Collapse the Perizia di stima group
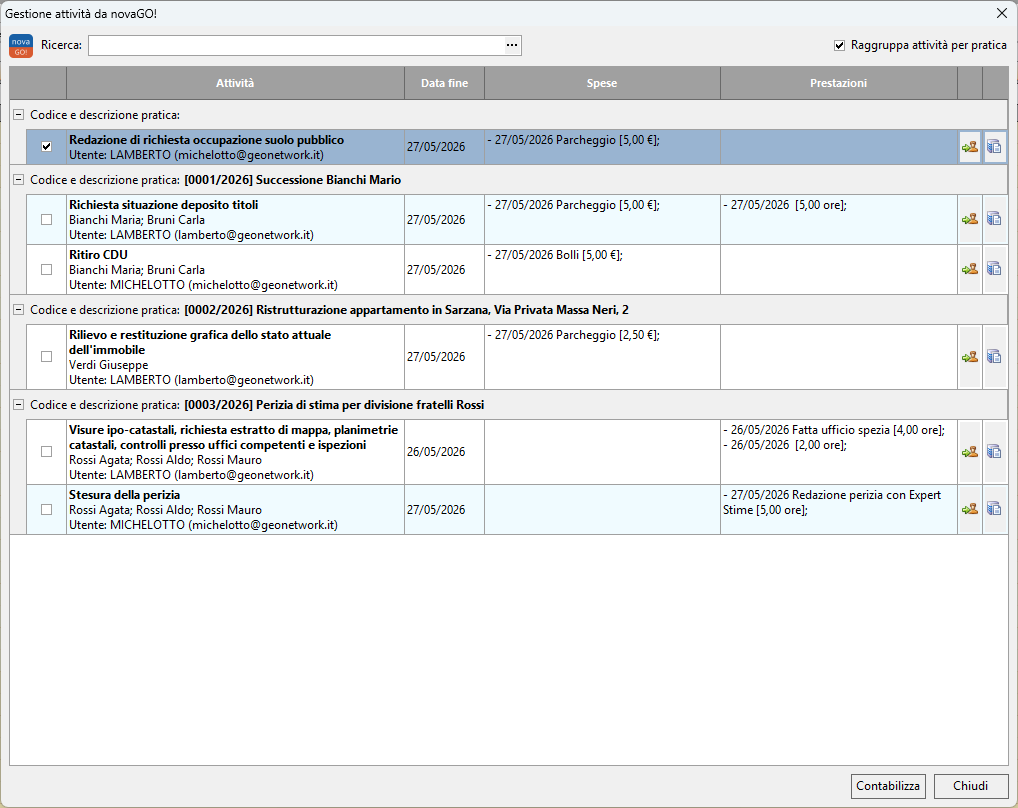This screenshot has width=1018, height=808. pyautogui.click(x=18, y=404)
